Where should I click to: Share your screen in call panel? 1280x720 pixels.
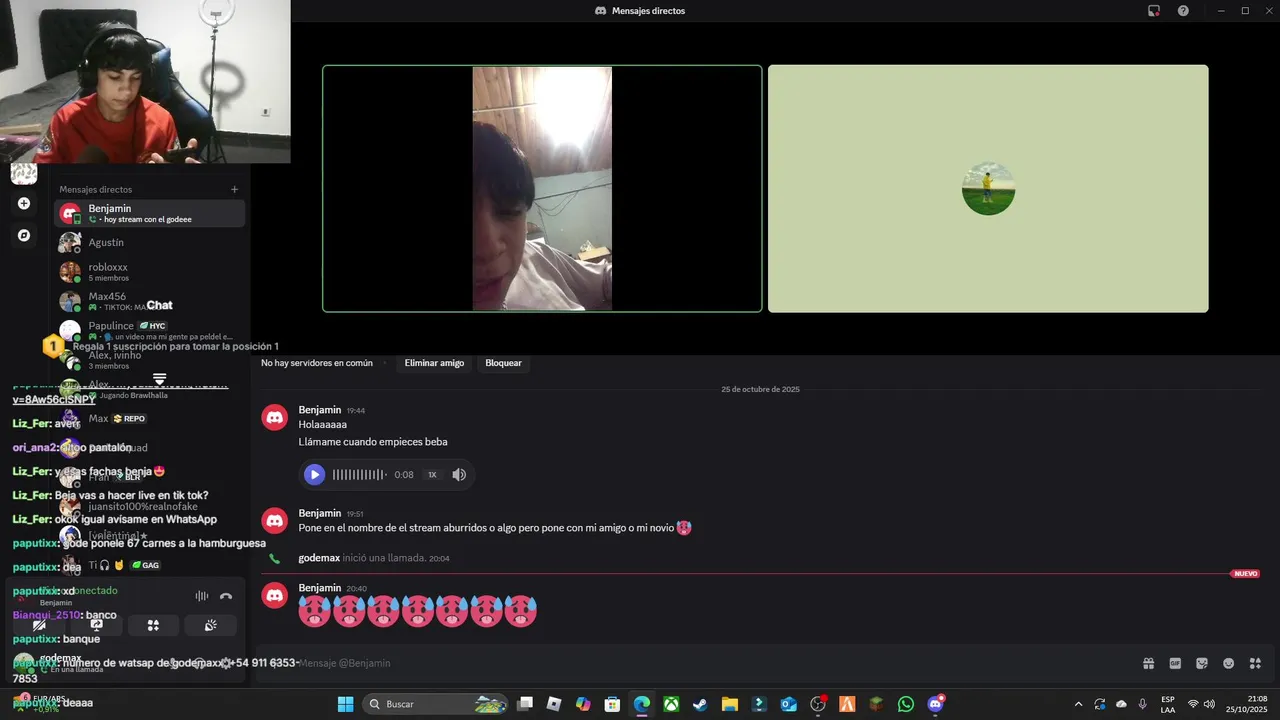click(x=97, y=625)
